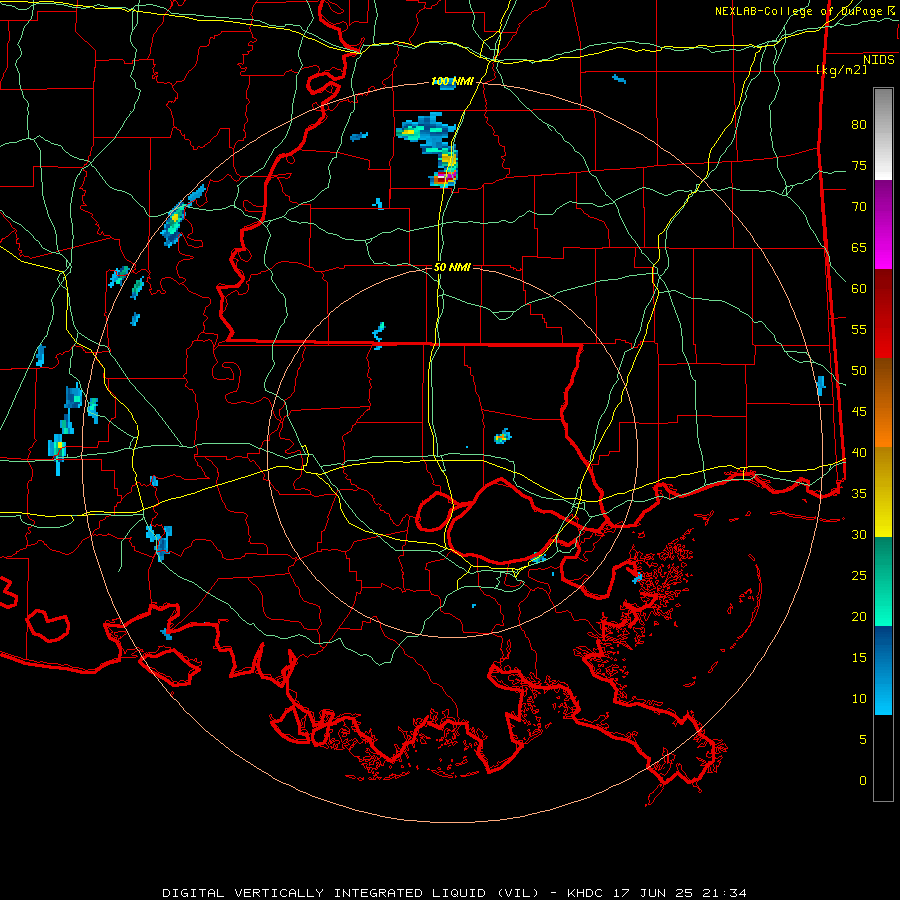This screenshot has height=900, width=900.
Task: Click the legend value 50
Action: tap(859, 371)
